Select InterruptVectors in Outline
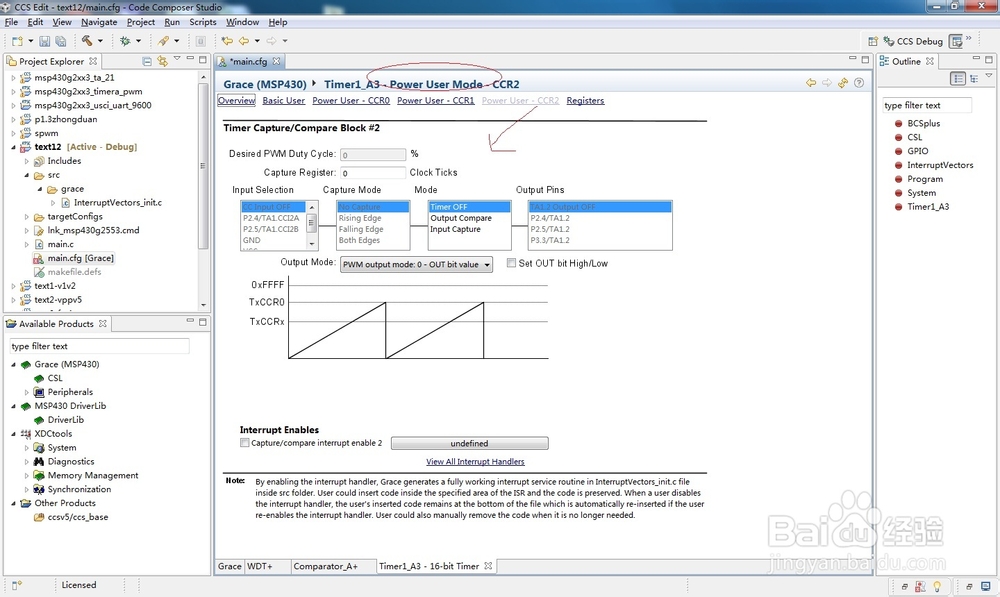The height and width of the screenshot is (597, 1000). (940, 165)
